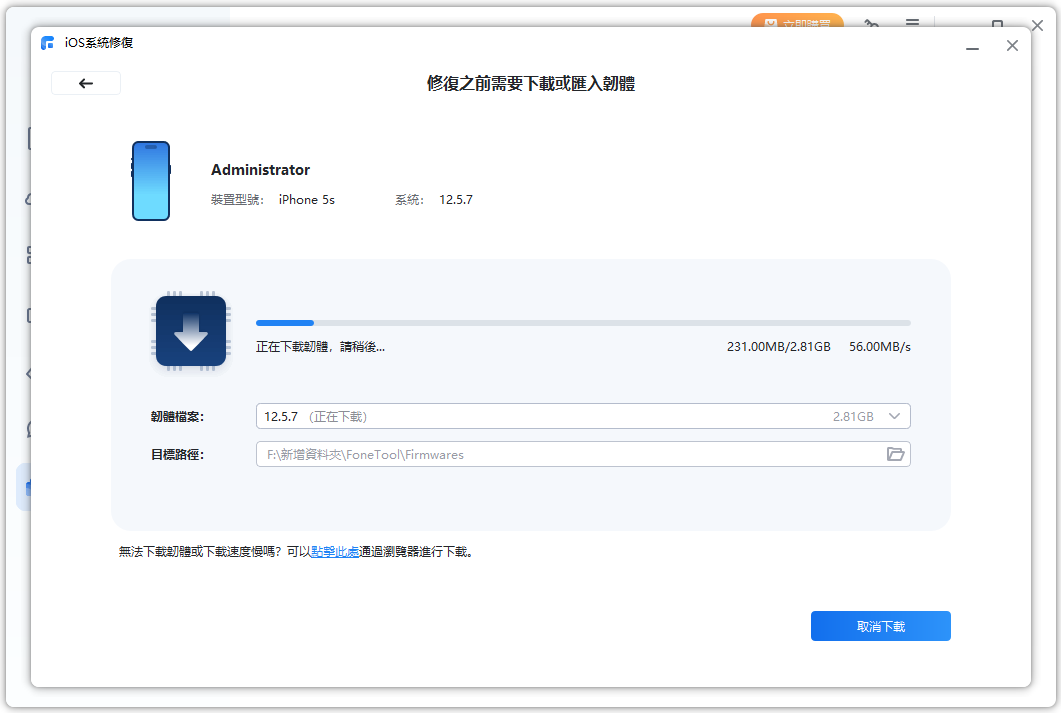1061x713 pixels.
Task: Click the firmware download progress bar
Action: point(582,323)
